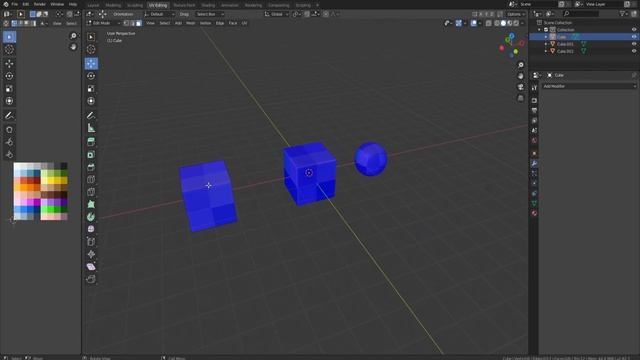This screenshot has width=640, height=360.
Task: Hide Collection in outliner
Action: [634, 30]
